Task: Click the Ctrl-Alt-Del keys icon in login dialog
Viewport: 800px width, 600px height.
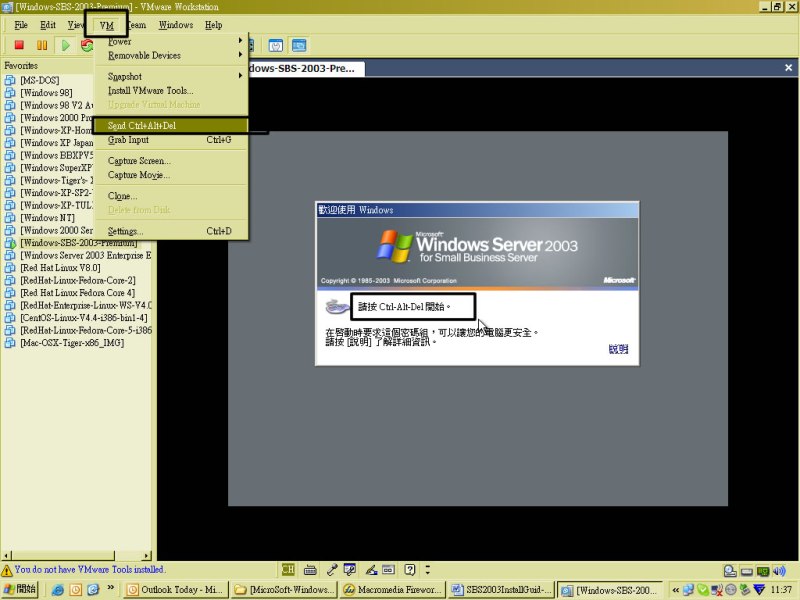Action: tap(337, 307)
